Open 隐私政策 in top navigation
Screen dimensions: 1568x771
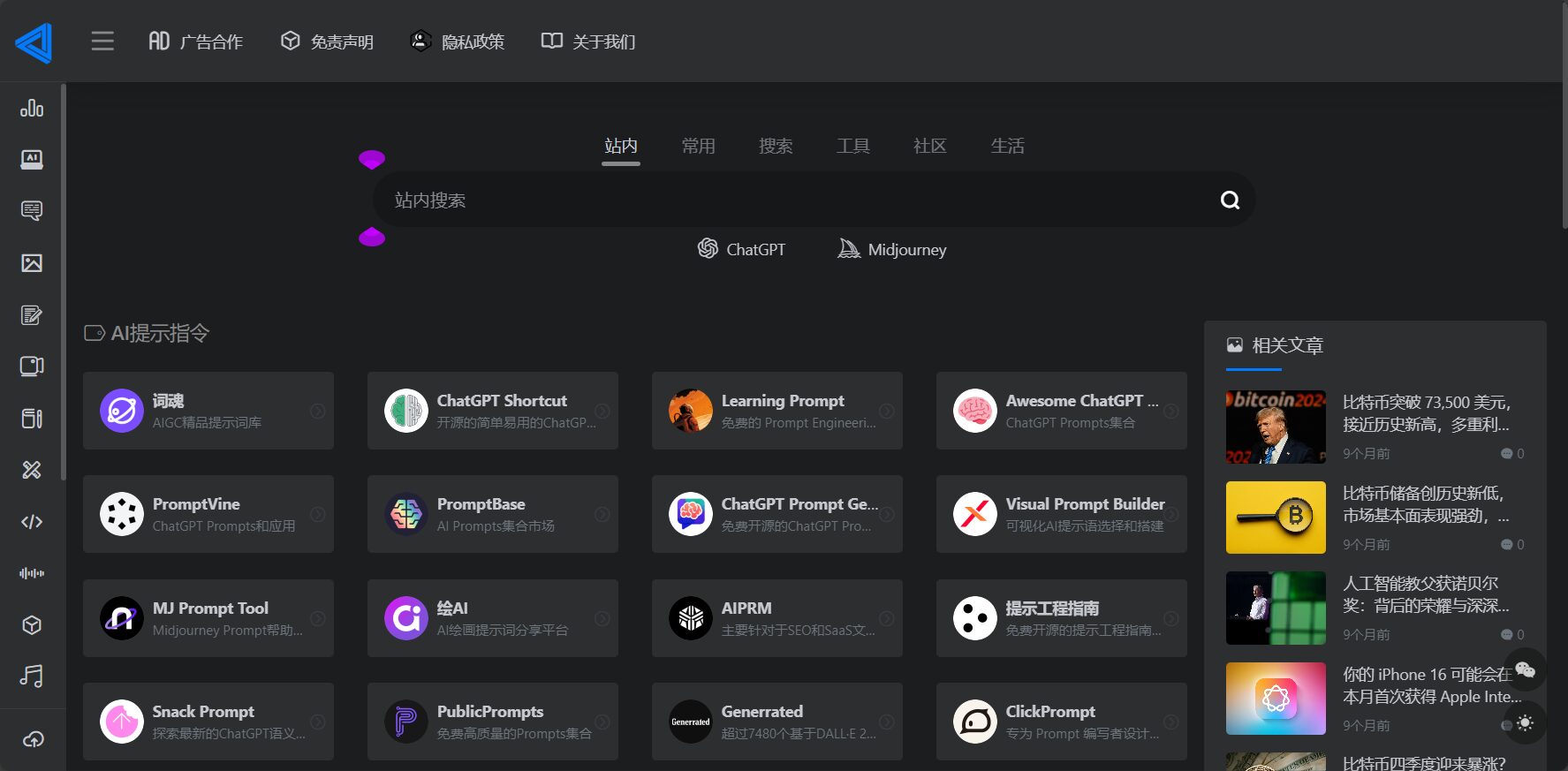(x=458, y=42)
